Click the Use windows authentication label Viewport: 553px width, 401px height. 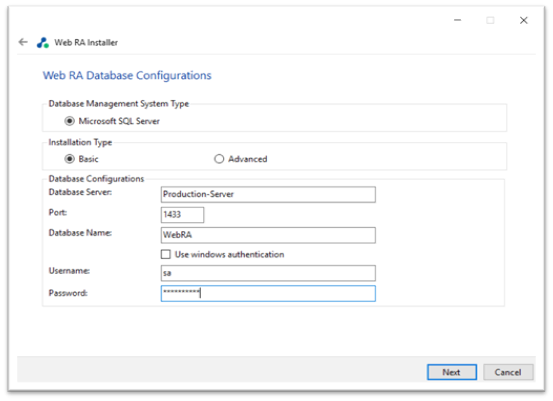230,254
